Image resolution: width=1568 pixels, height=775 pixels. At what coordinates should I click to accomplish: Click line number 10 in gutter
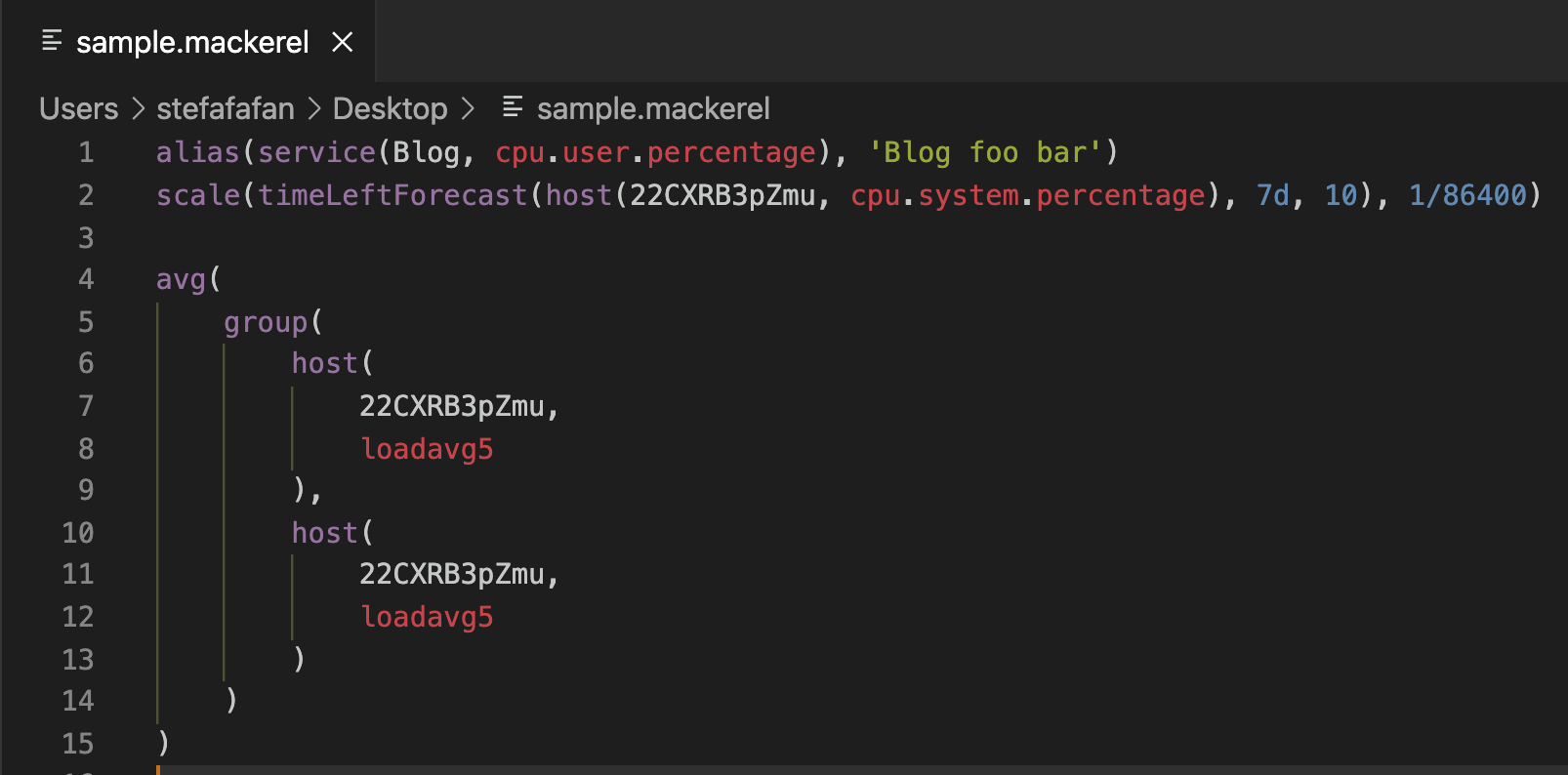78,533
